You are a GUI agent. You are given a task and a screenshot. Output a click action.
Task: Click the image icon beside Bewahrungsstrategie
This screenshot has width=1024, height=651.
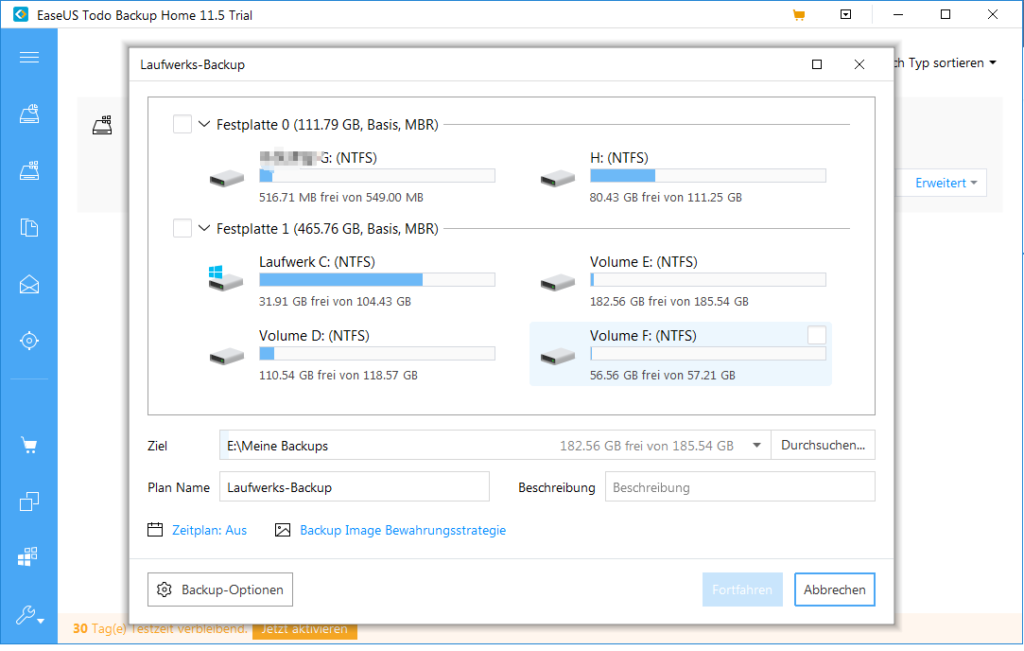click(x=282, y=530)
